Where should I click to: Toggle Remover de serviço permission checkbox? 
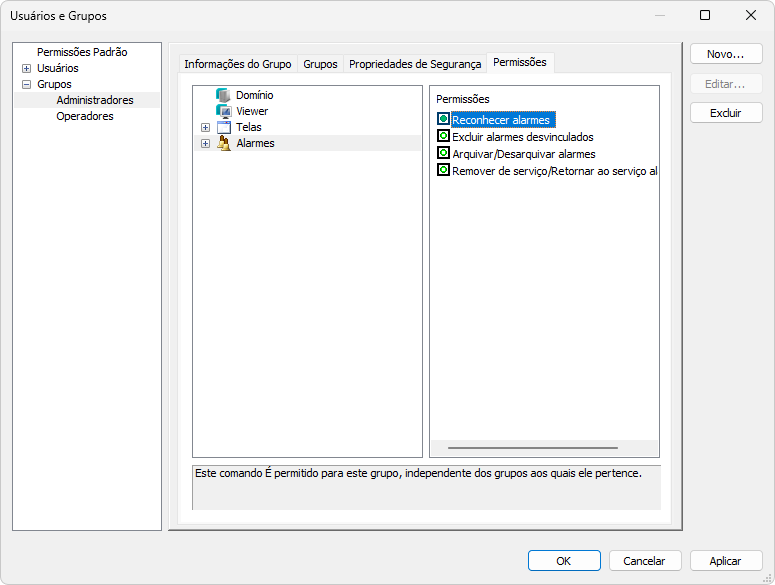coord(444,170)
